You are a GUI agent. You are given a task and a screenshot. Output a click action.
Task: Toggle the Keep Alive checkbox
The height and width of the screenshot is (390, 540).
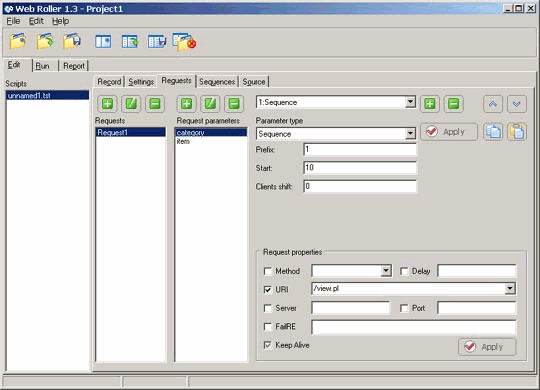268,345
